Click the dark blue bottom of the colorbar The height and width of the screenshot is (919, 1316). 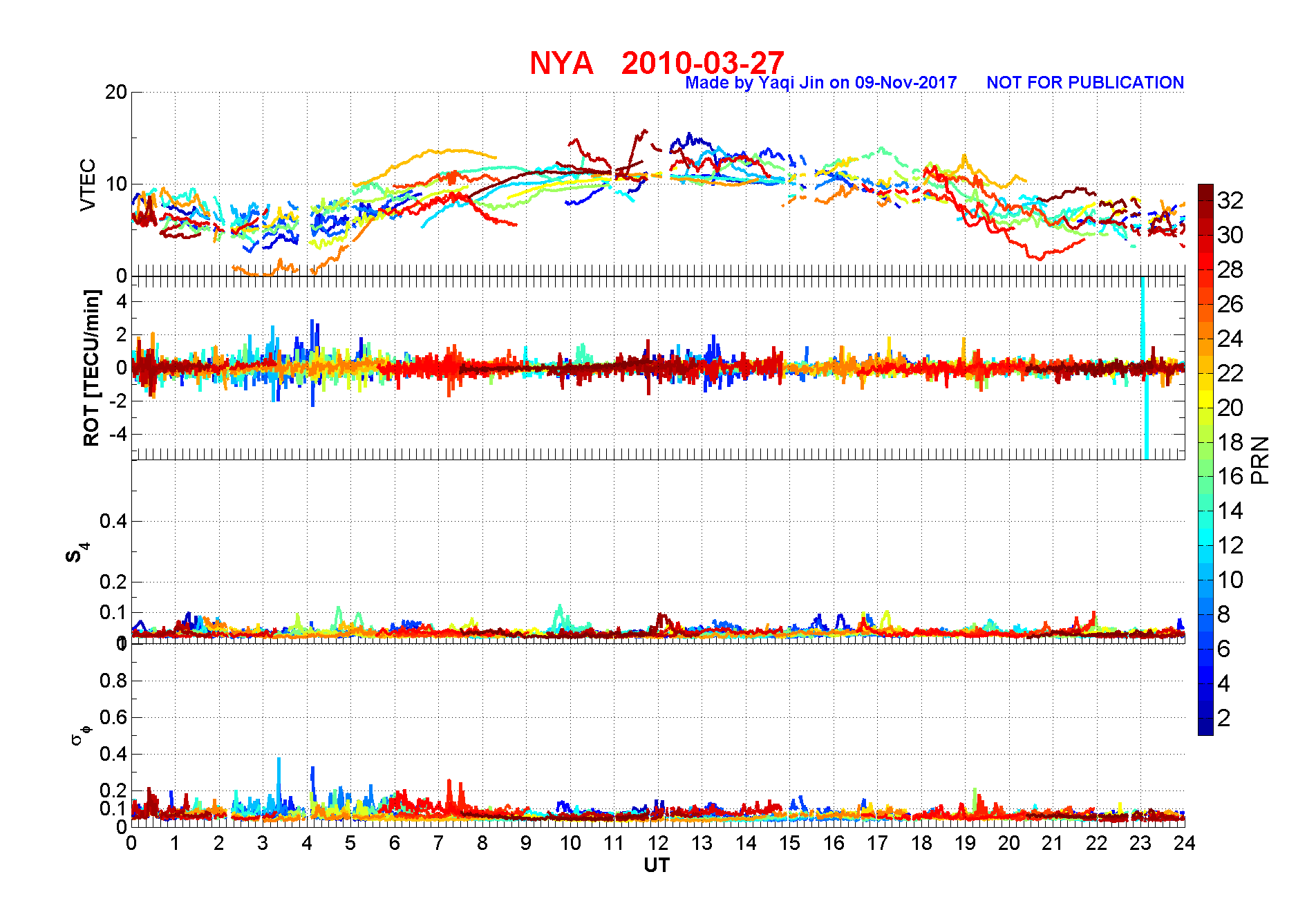coord(1205,727)
